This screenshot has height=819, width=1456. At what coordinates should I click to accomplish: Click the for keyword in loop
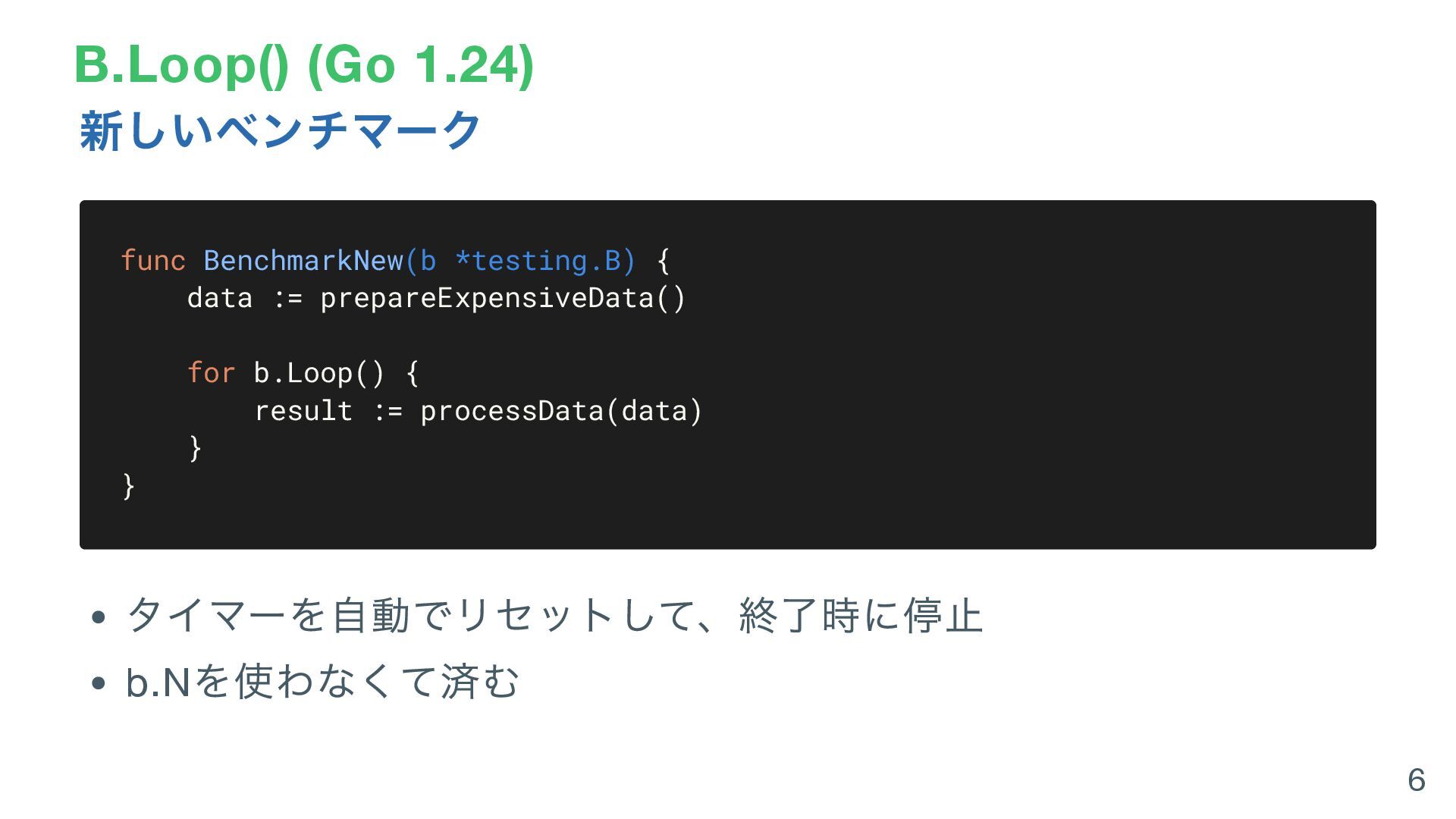pyautogui.click(x=212, y=372)
